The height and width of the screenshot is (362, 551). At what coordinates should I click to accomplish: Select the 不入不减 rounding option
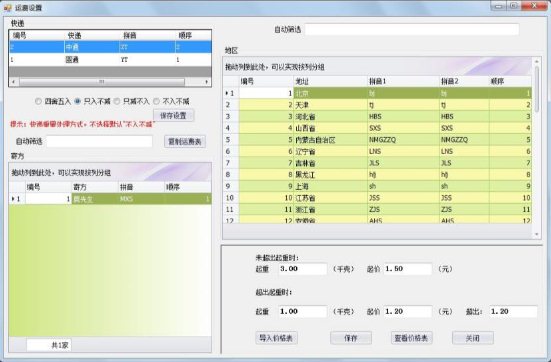click(x=156, y=101)
